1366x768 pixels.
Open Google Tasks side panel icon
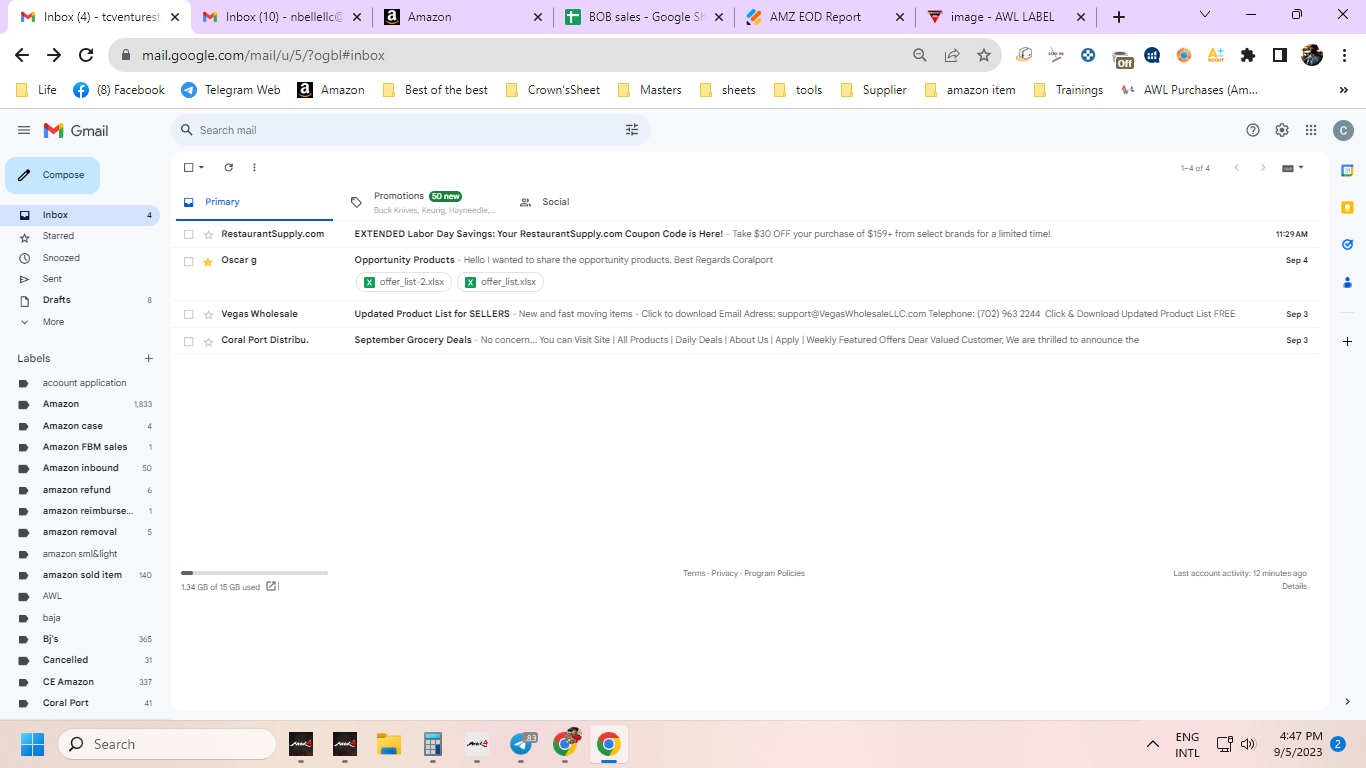click(1347, 244)
